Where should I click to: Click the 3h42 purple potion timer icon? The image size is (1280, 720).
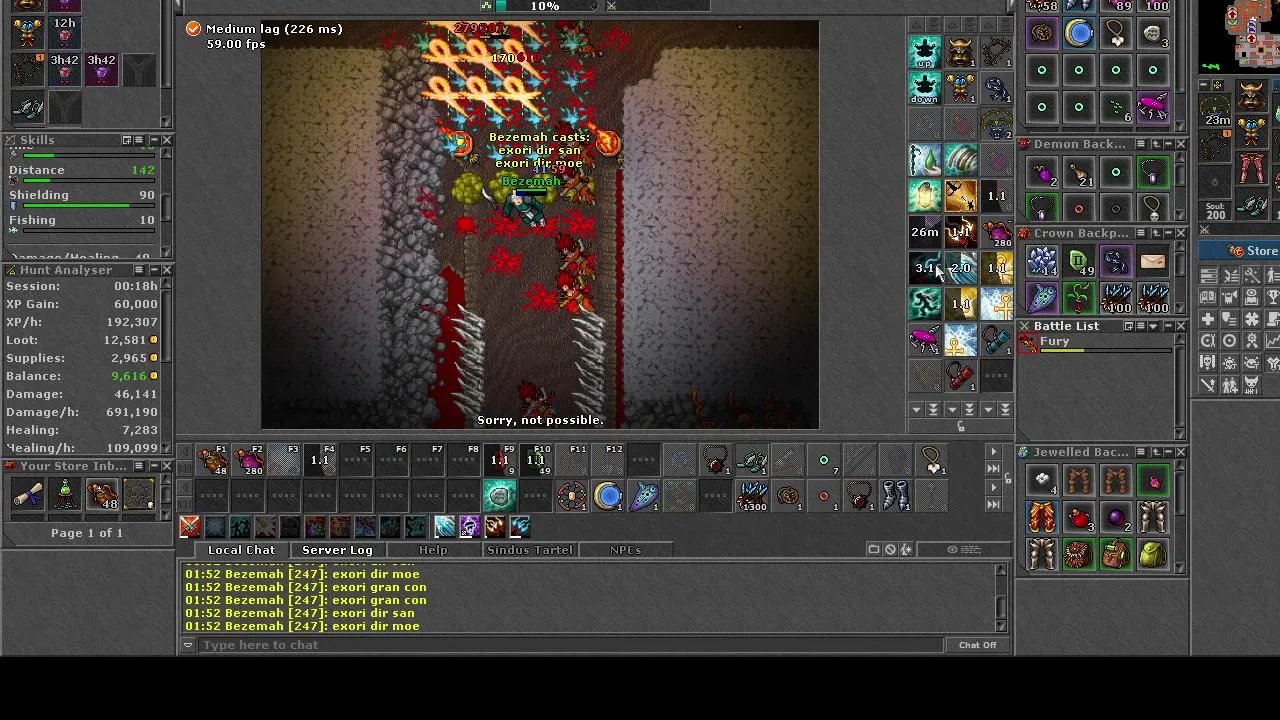(101, 69)
